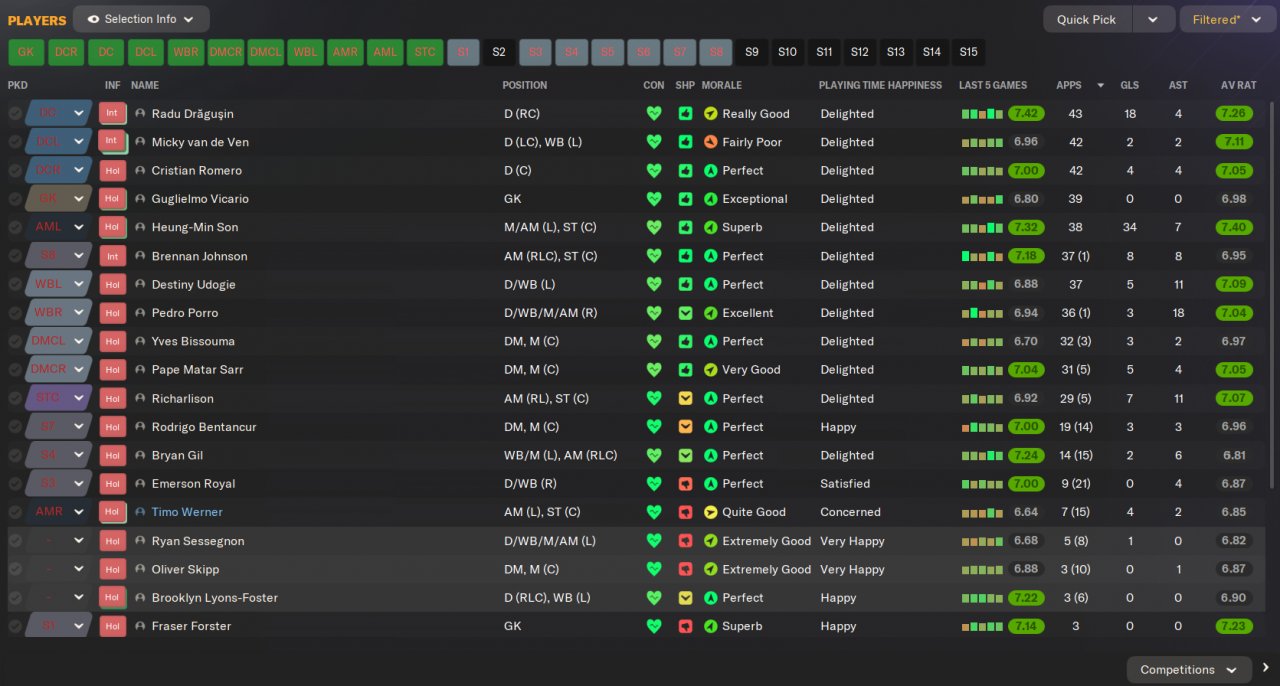Click Heung-Min Son's condition heart icon
Screen dimensions: 1280x686
[654, 227]
